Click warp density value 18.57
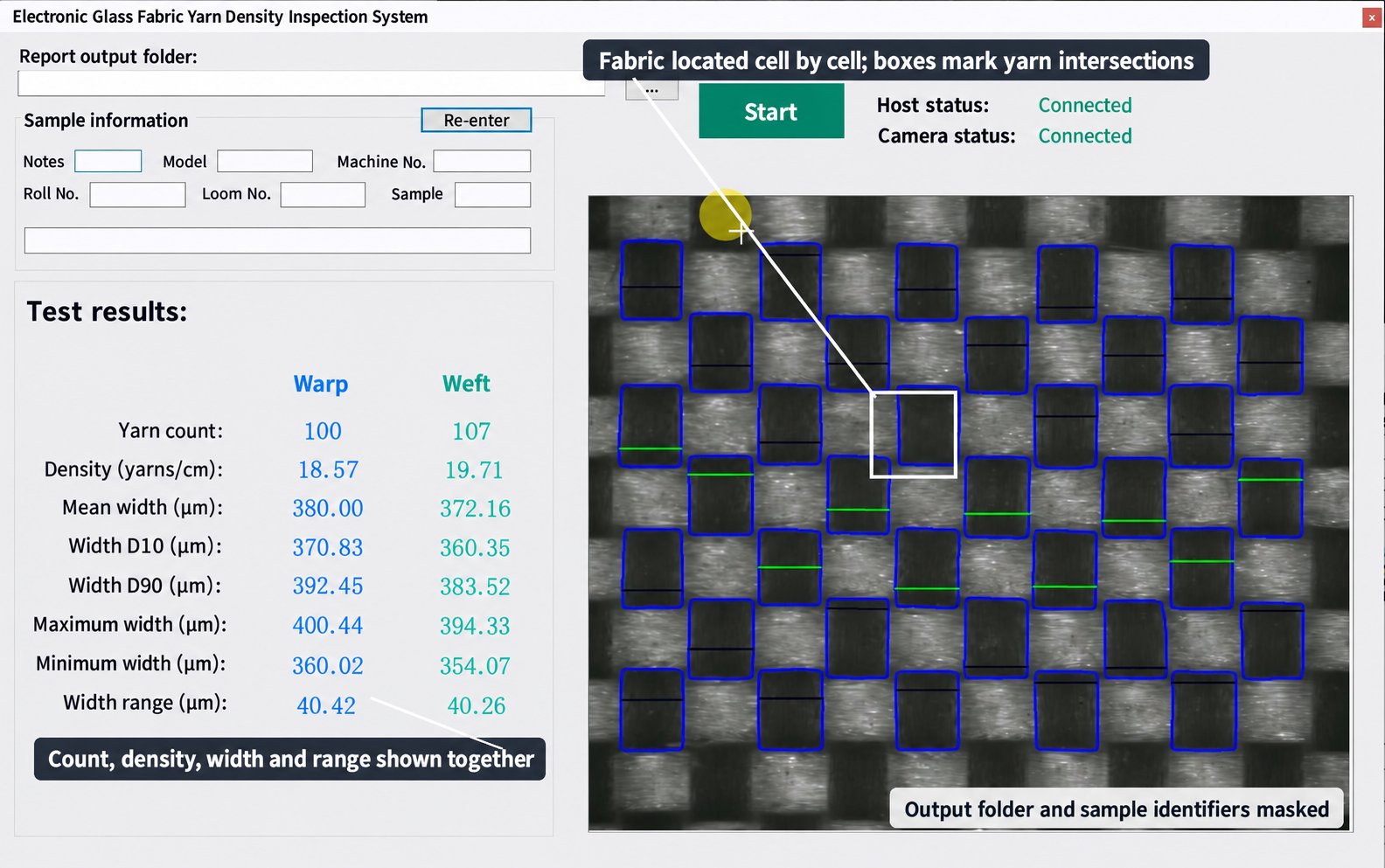 click(328, 470)
